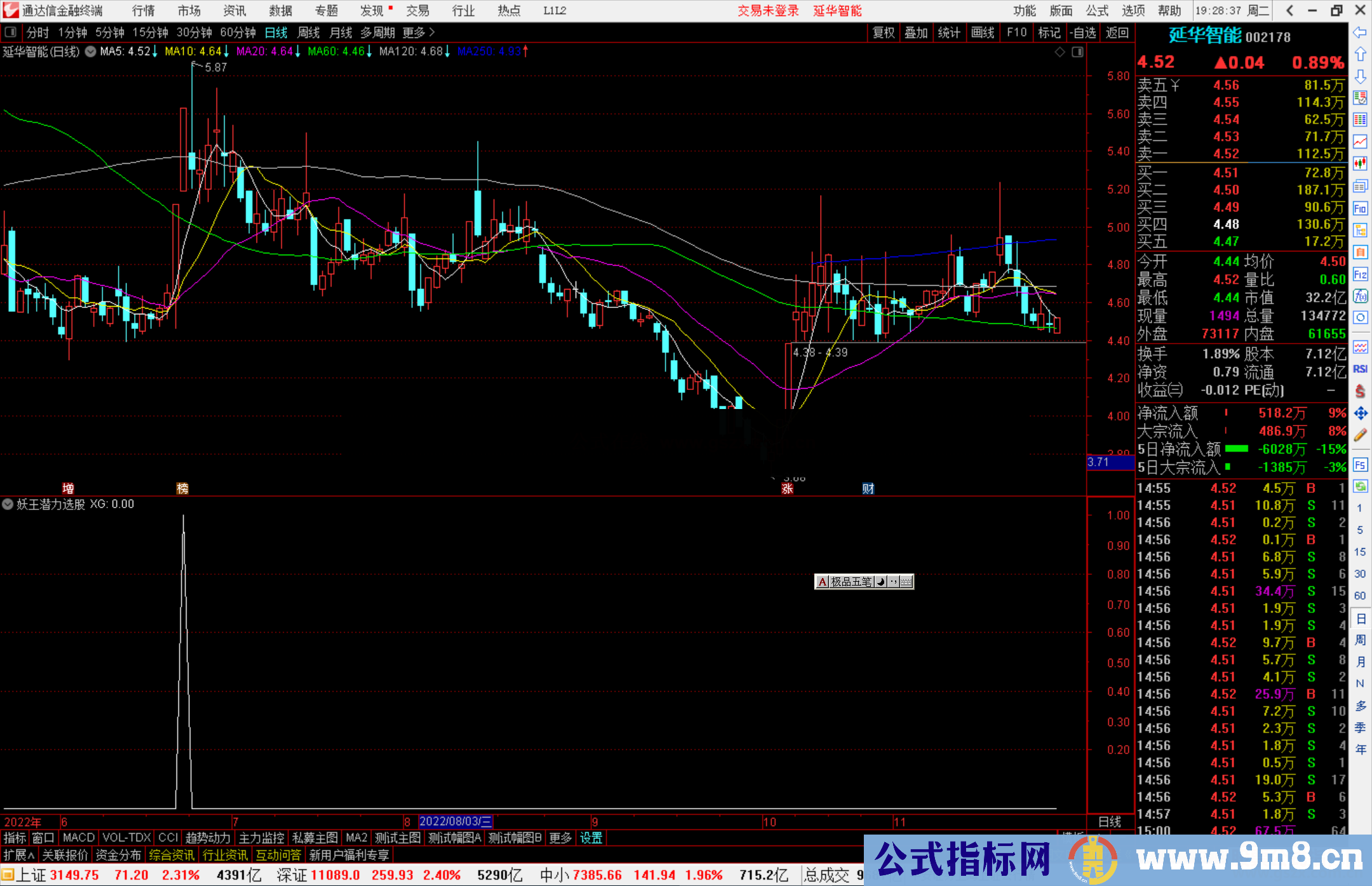The width and height of the screenshot is (1372, 886).
Task: Expand the 扩展 bottom panel
Action: point(19,855)
